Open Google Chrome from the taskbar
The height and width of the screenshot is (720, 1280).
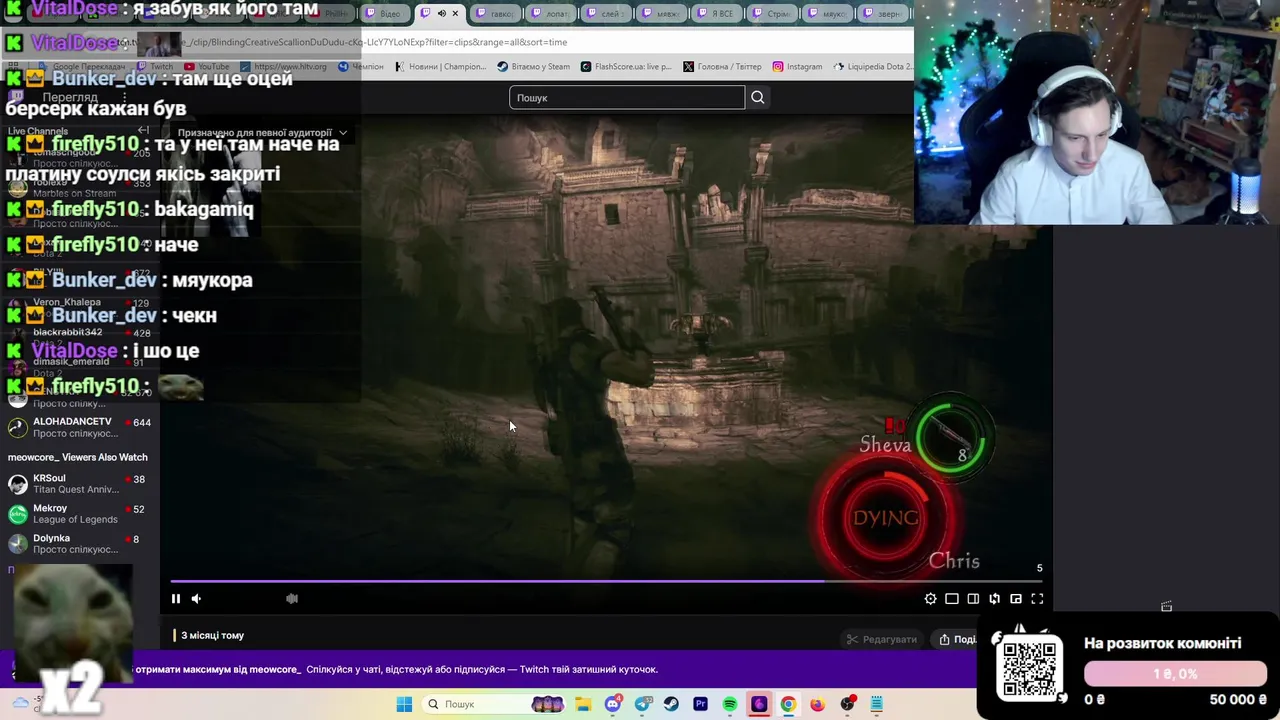pyautogui.click(x=788, y=704)
